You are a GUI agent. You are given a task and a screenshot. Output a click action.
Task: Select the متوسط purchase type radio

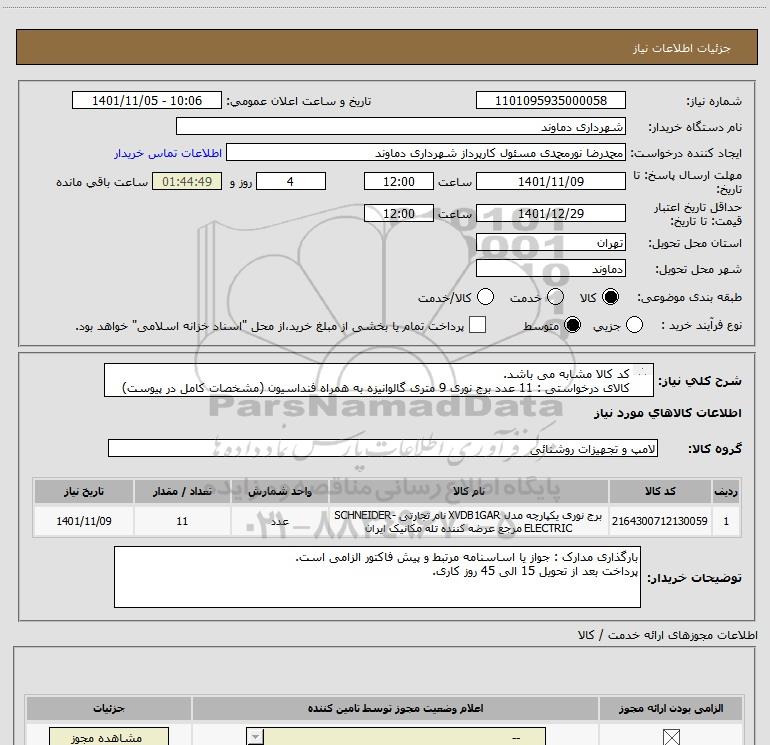click(x=572, y=325)
